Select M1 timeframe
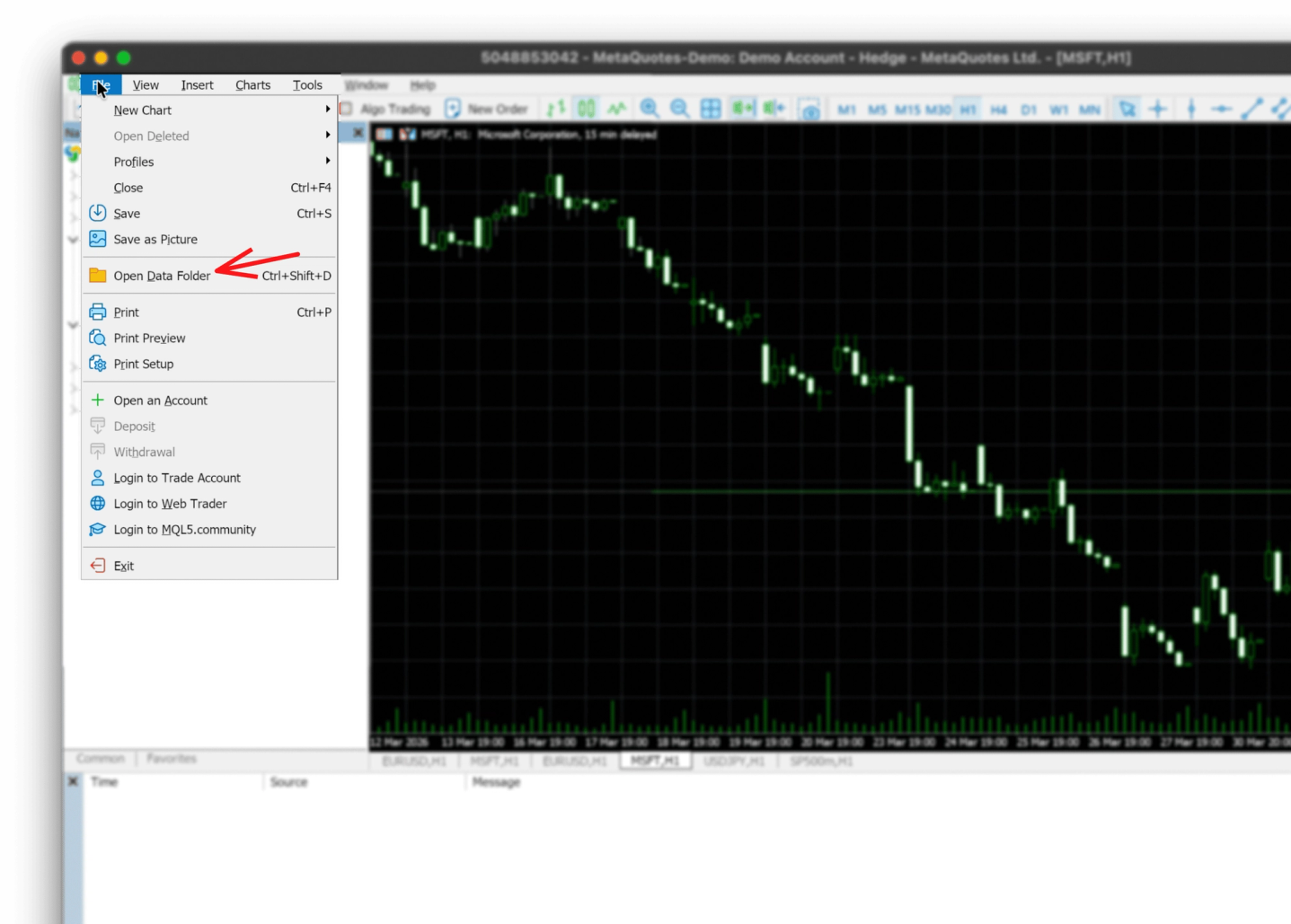This screenshot has width=1291, height=924. click(846, 110)
